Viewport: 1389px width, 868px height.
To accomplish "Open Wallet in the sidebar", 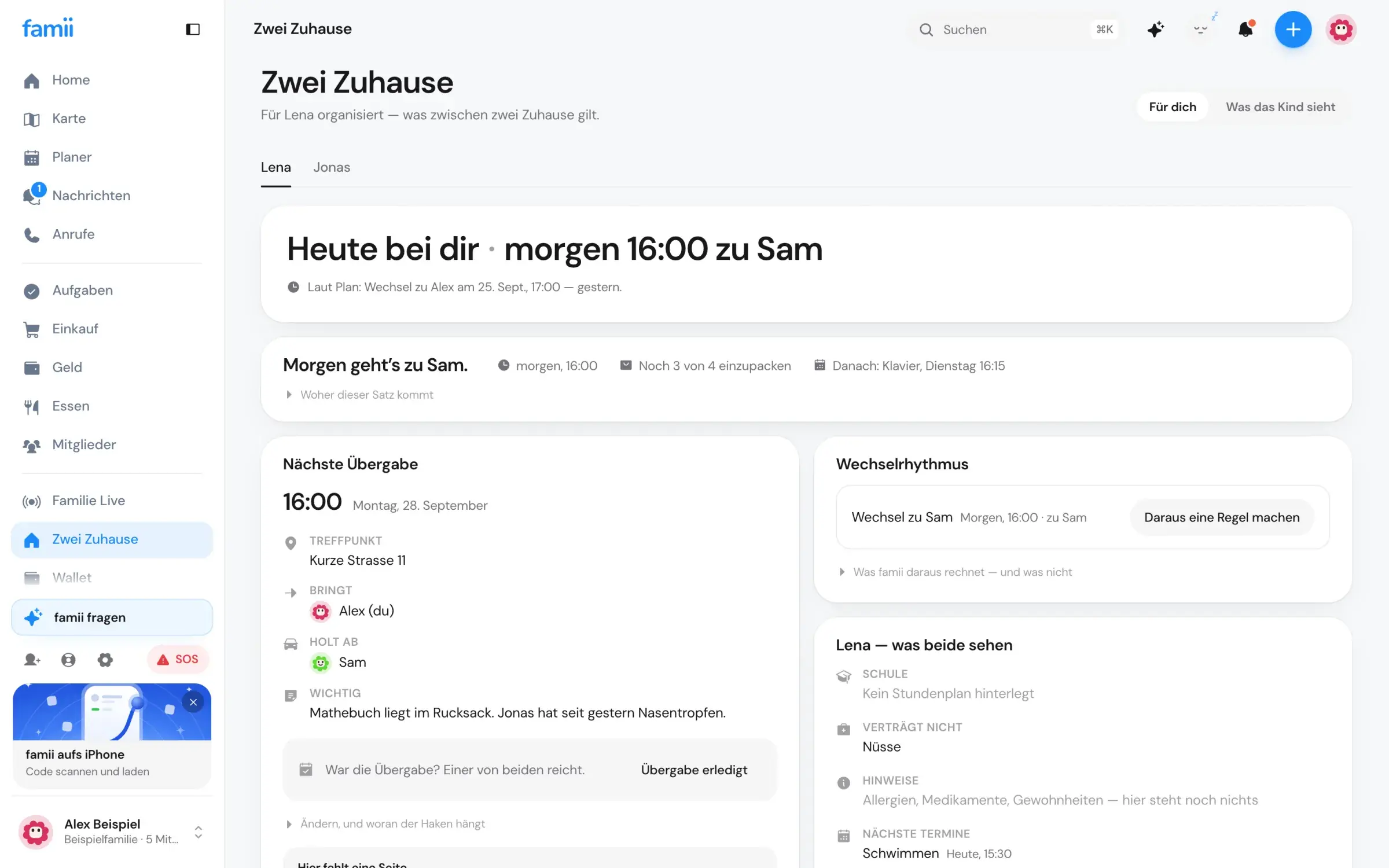I will [x=112, y=578].
